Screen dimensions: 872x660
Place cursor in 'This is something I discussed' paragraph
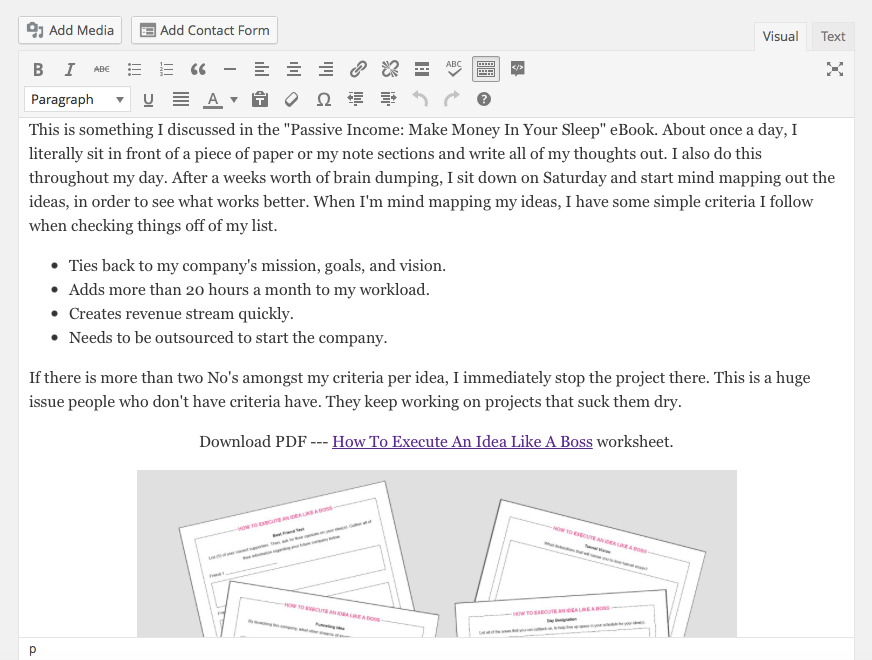pos(432,177)
